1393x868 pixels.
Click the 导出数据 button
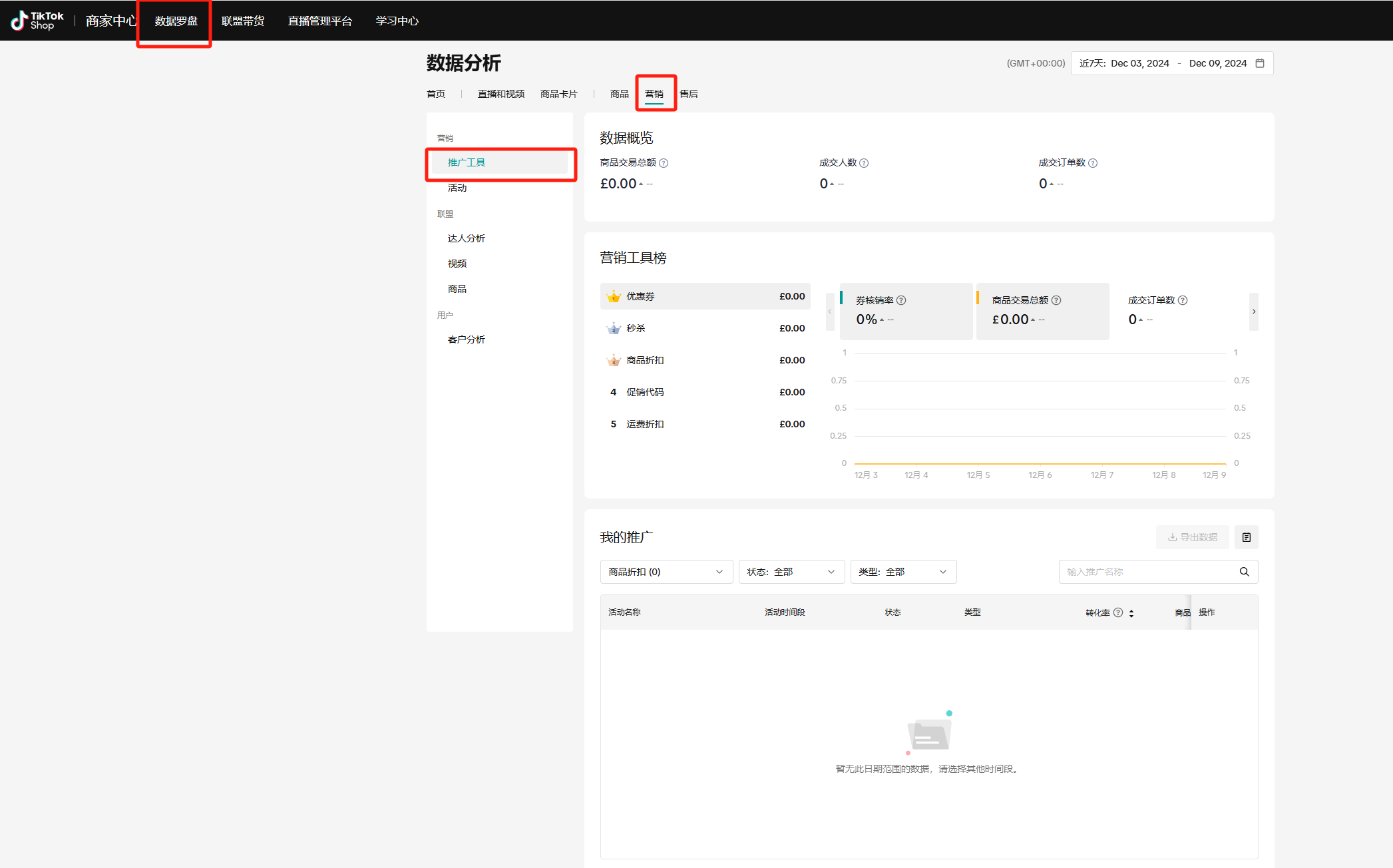pyautogui.click(x=1192, y=537)
